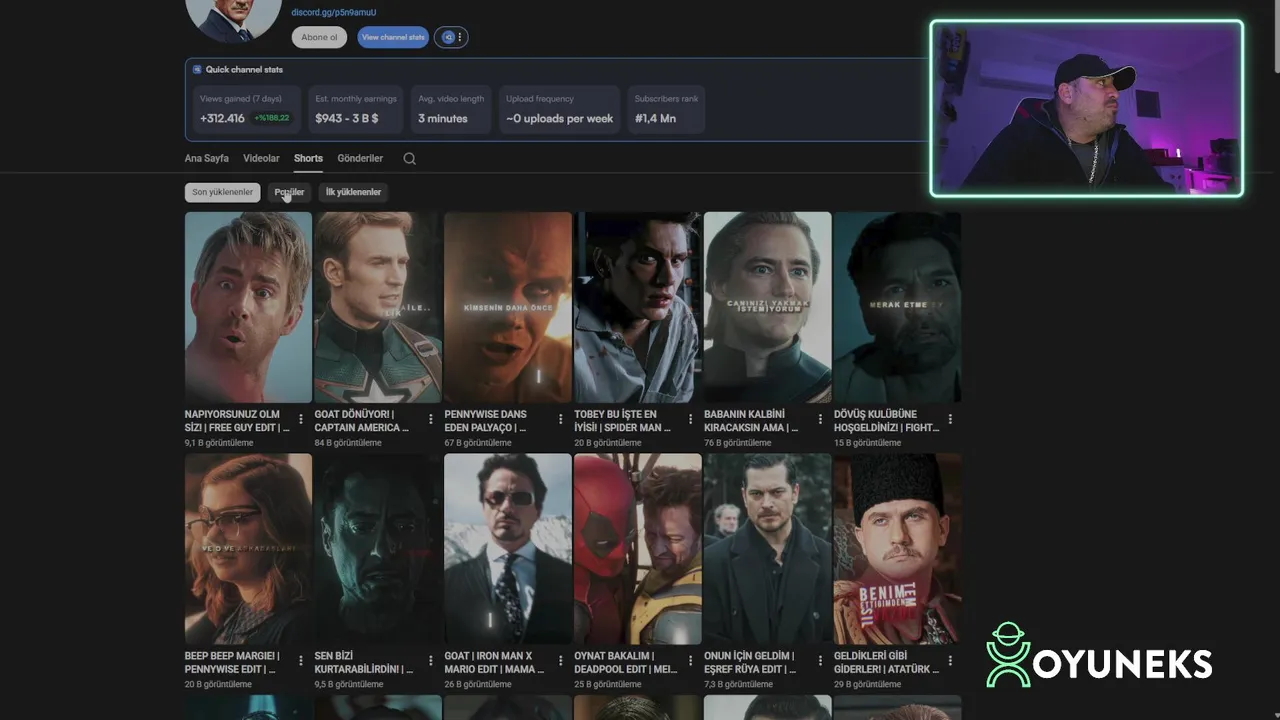This screenshot has height=720, width=1280.
Task: Open Atatürk short thumbnail
Action: pos(897,549)
